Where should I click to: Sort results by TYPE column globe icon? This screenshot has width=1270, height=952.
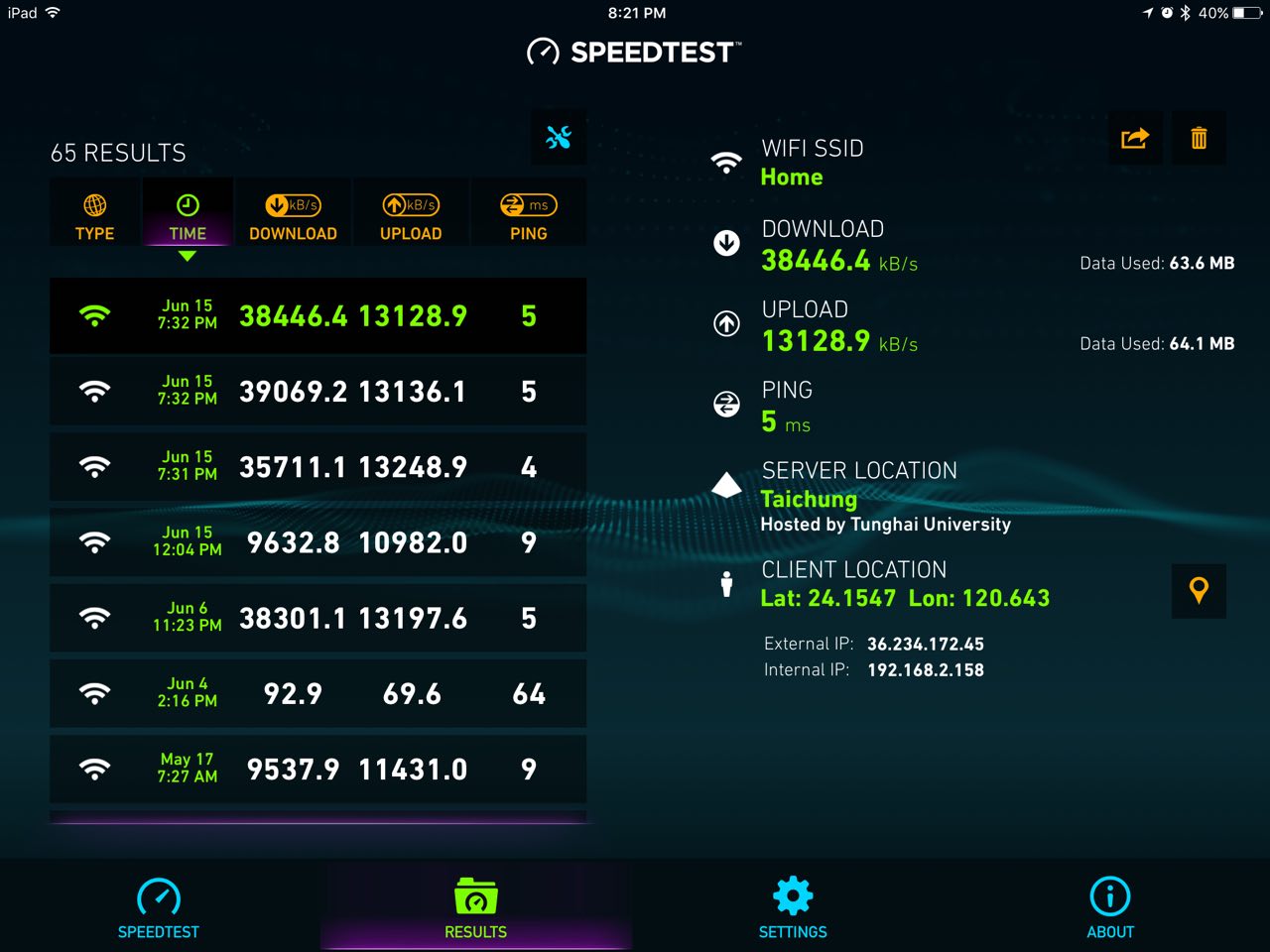pyautogui.click(x=95, y=217)
